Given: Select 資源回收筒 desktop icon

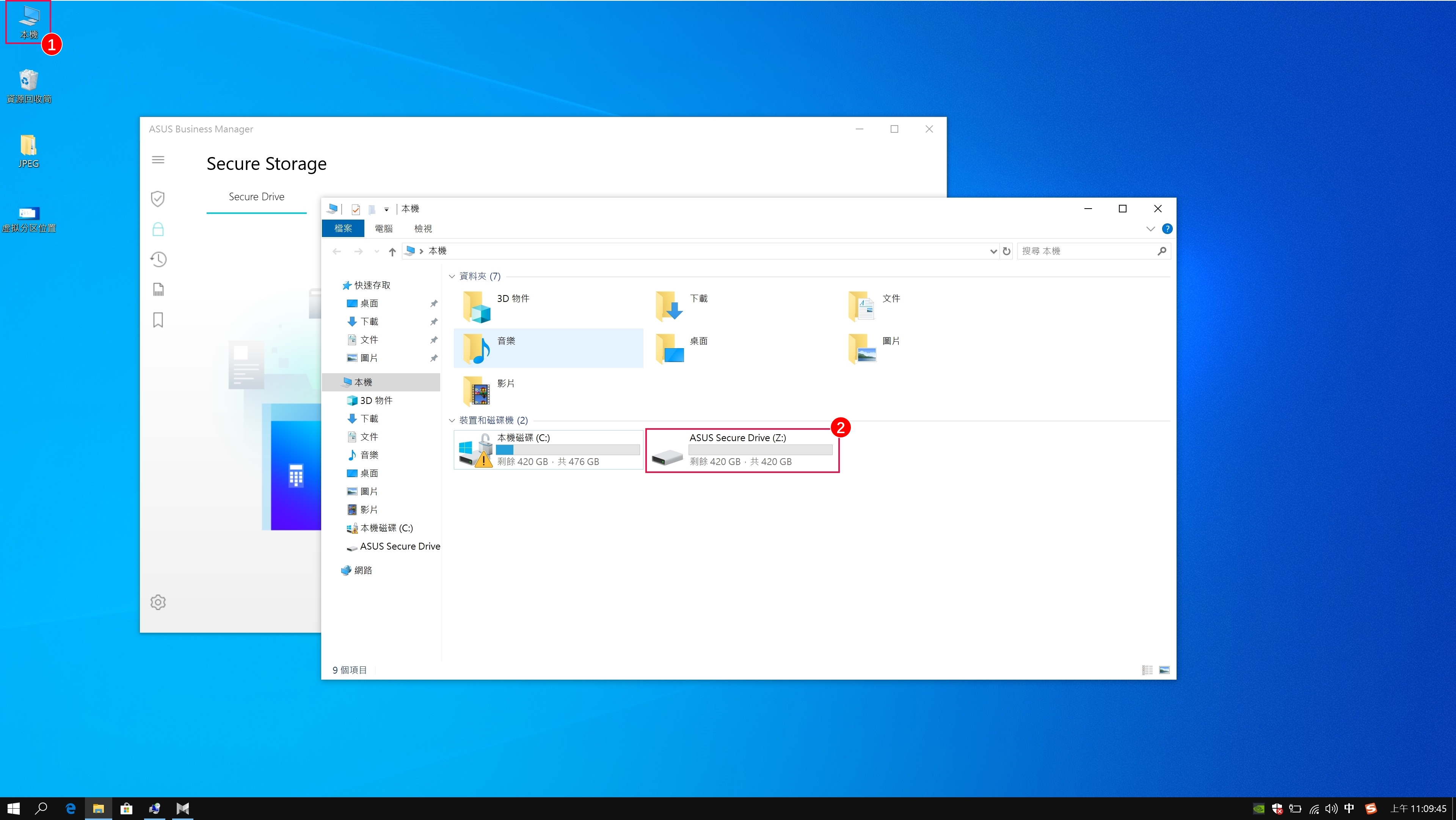Looking at the screenshot, I should point(29,86).
